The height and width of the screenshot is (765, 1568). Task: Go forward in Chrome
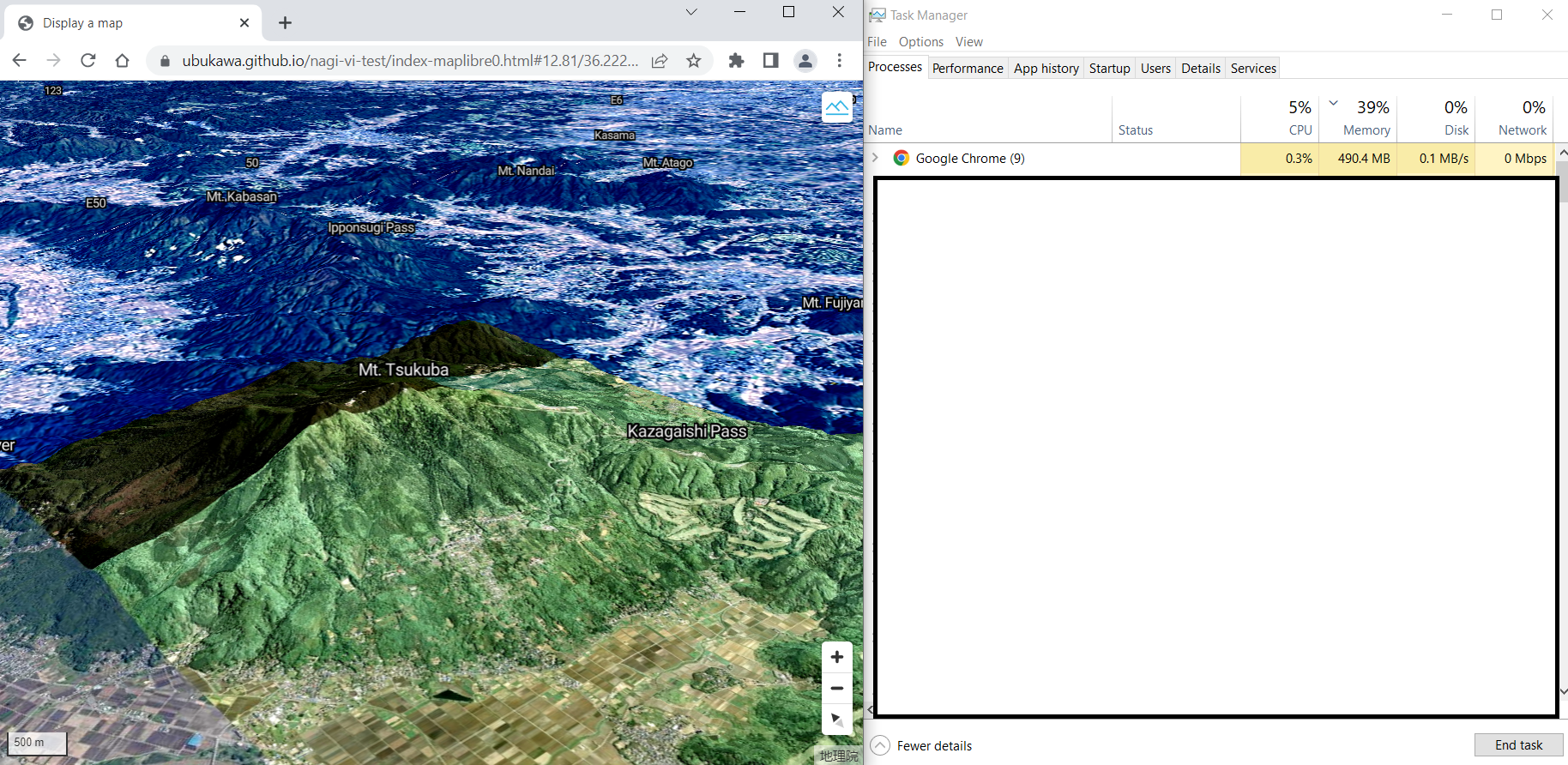click(x=53, y=60)
